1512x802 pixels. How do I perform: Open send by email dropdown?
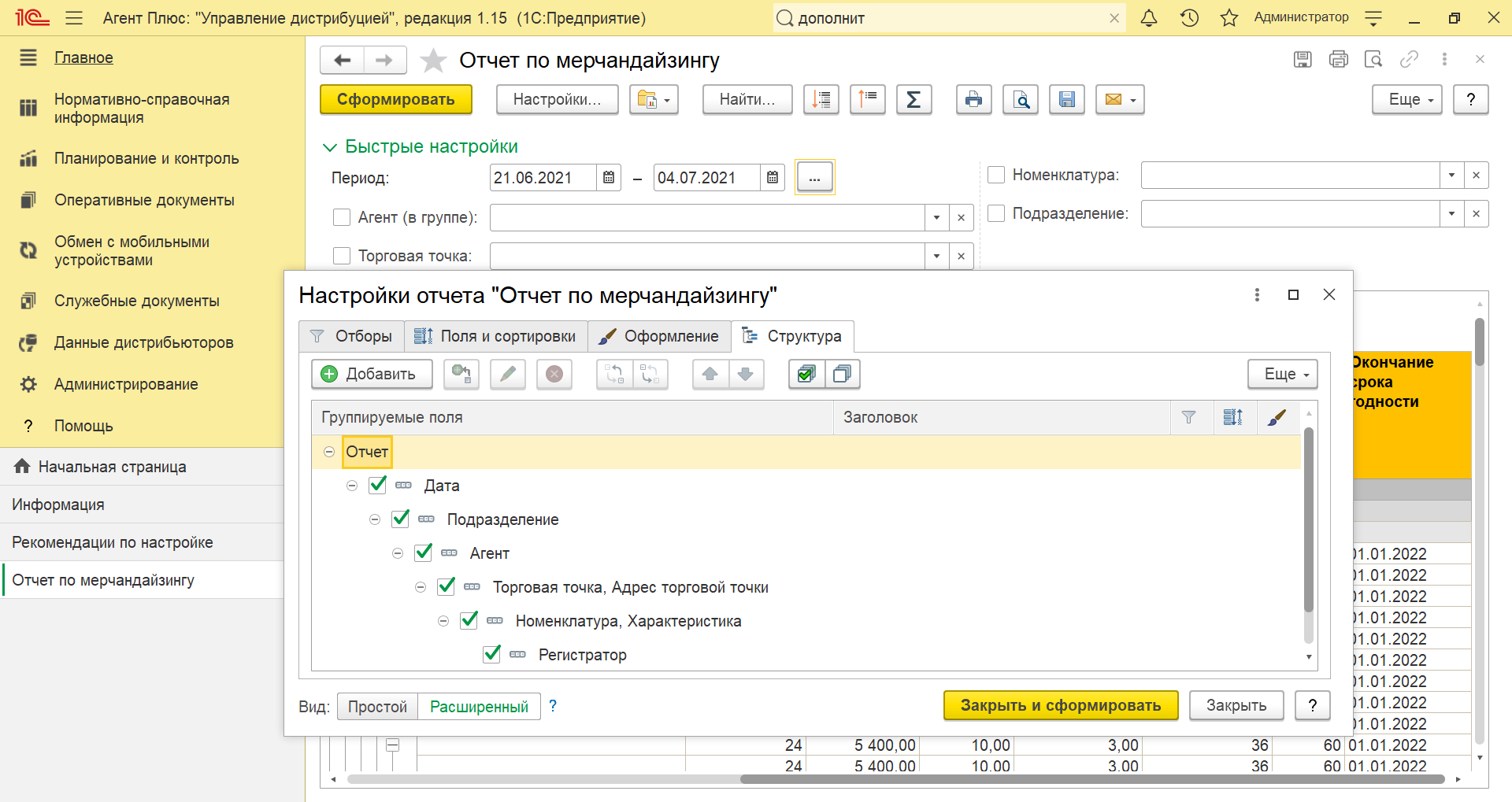(x=1120, y=99)
